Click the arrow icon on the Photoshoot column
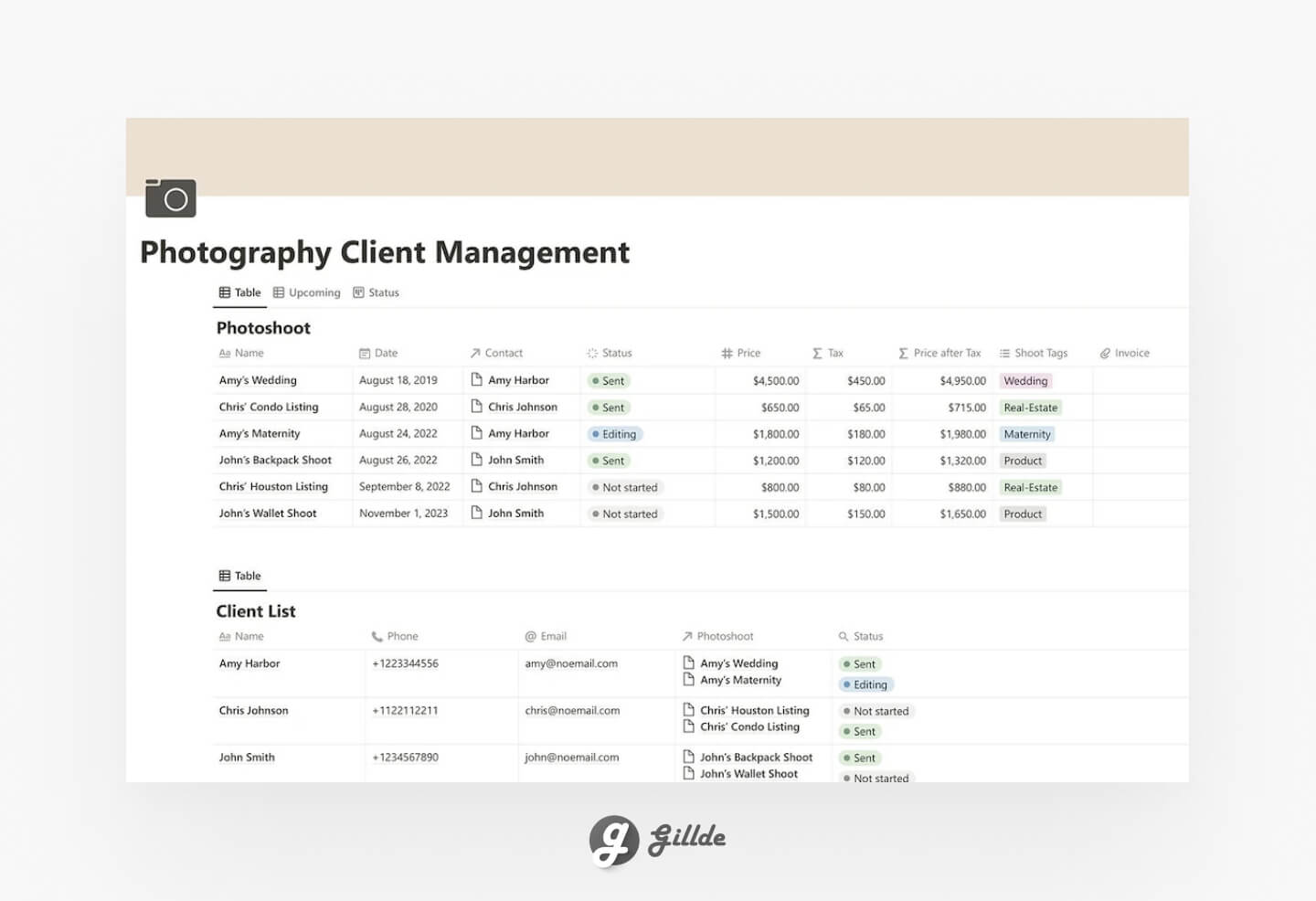 pos(687,636)
